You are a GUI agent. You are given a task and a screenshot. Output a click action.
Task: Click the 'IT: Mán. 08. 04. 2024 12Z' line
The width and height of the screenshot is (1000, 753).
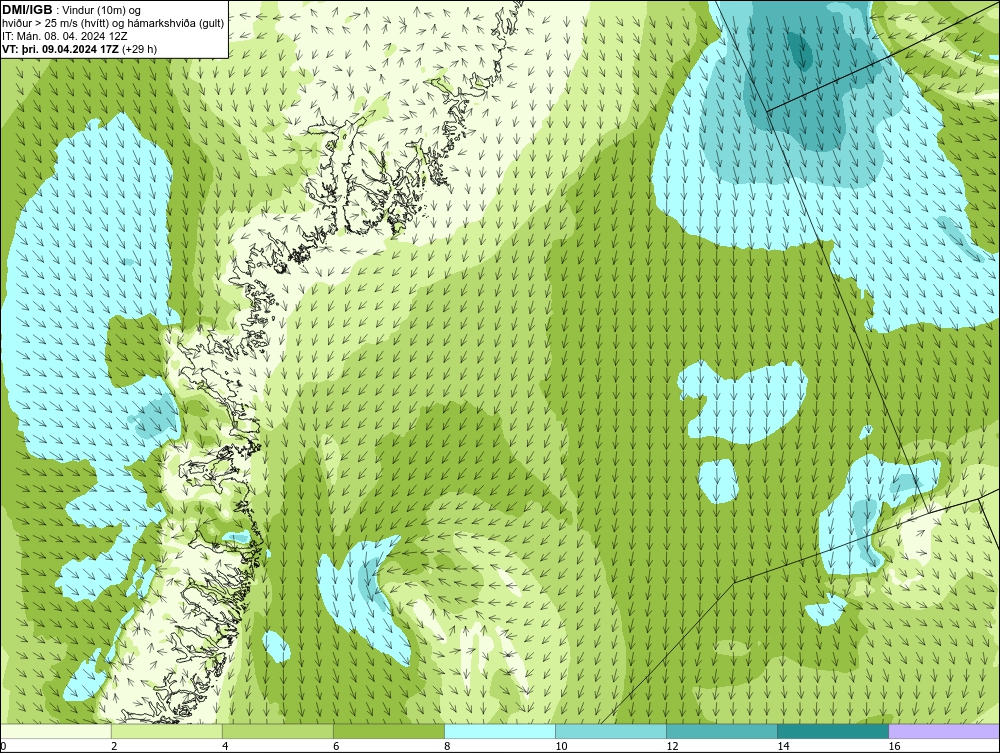click(x=64, y=36)
